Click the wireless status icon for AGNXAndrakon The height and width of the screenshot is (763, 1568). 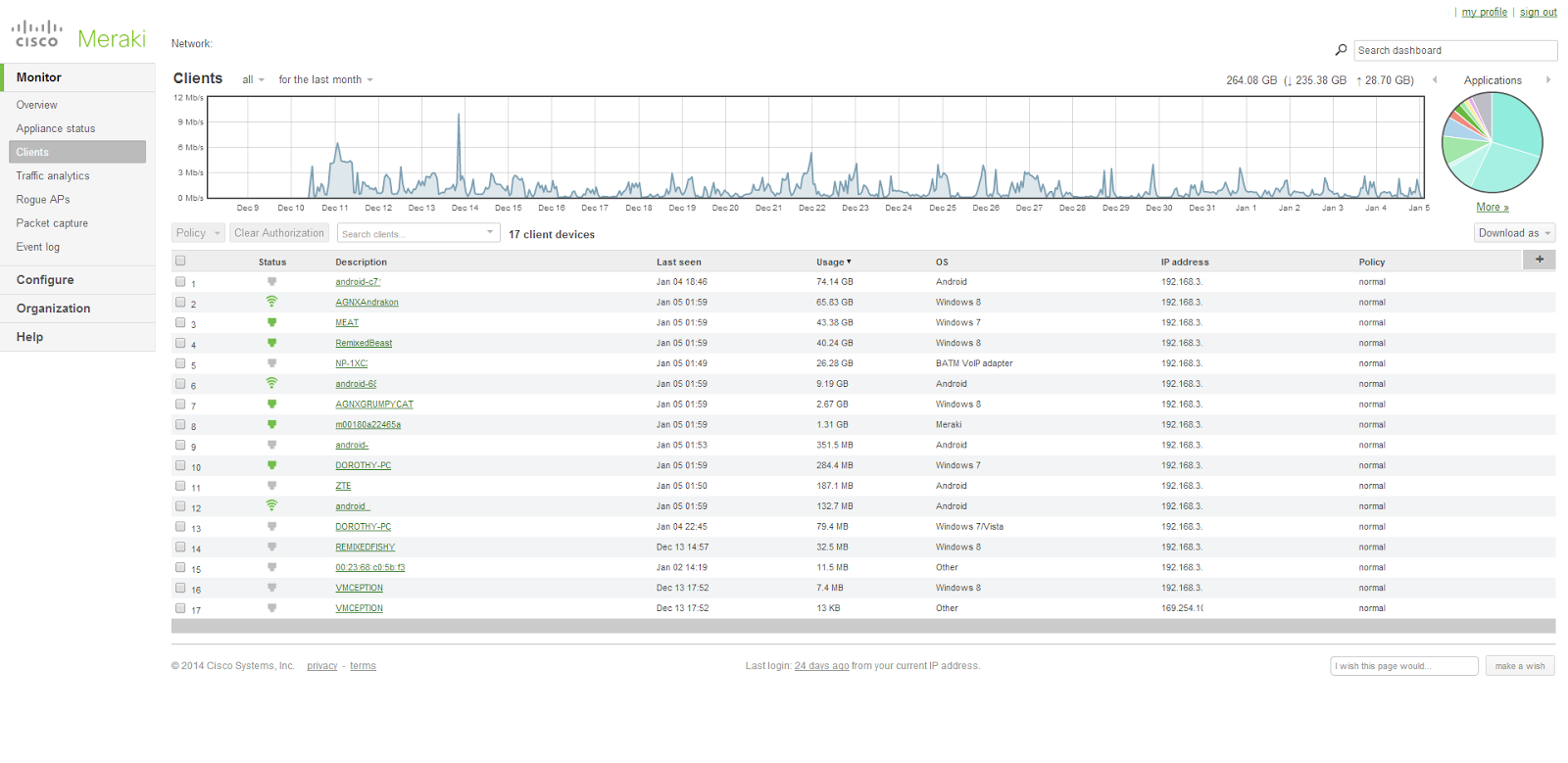[x=271, y=302]
